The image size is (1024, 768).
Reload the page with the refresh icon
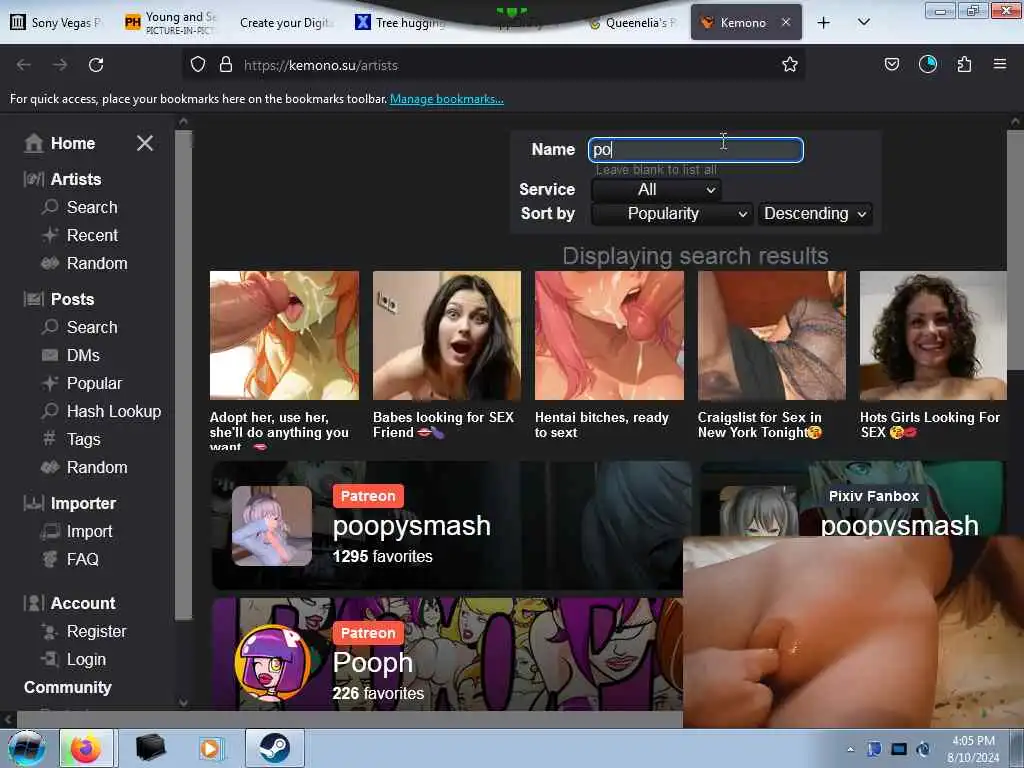pyautogui.click(x=96, y=65)
